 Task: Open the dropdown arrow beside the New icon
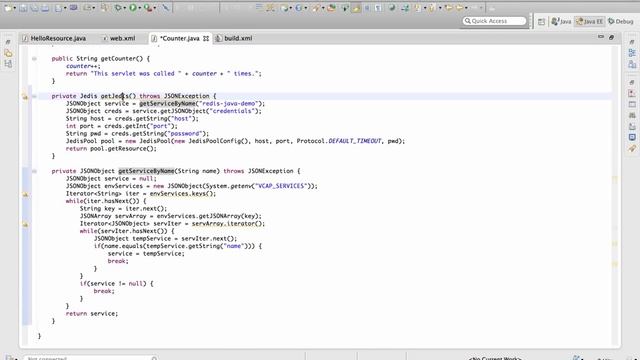tap(15, 8)
